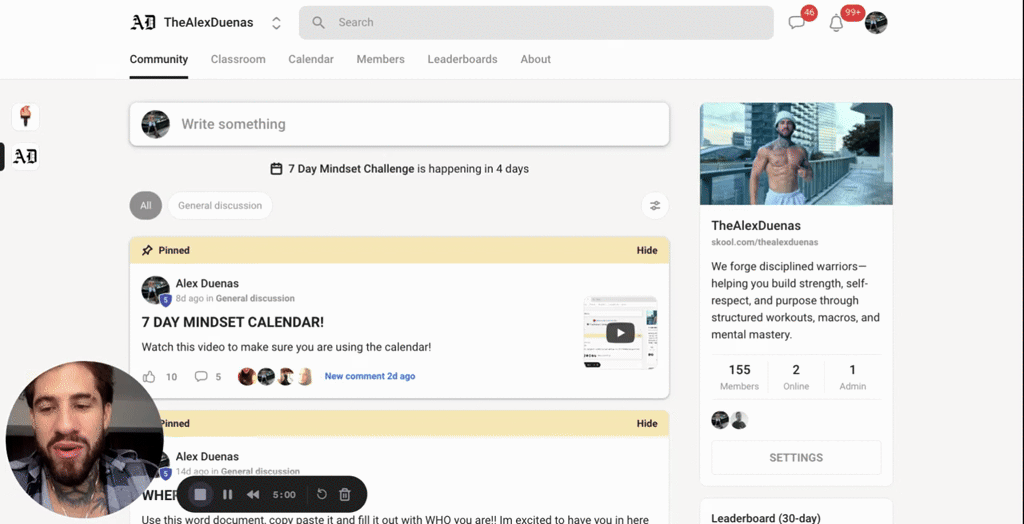Open the 7 DAY MINDSET CALENDAR! post title

click(x=232, y=322)
